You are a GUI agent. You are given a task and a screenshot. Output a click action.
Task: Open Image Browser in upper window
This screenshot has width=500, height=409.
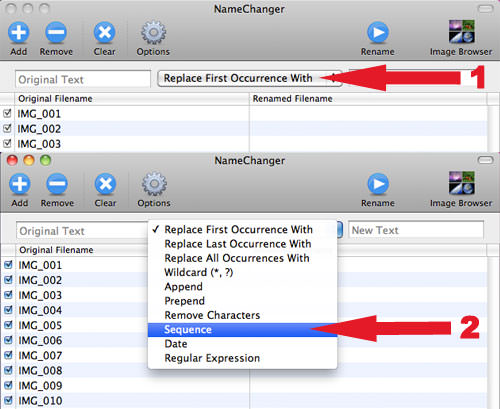[x=461, y=32]
